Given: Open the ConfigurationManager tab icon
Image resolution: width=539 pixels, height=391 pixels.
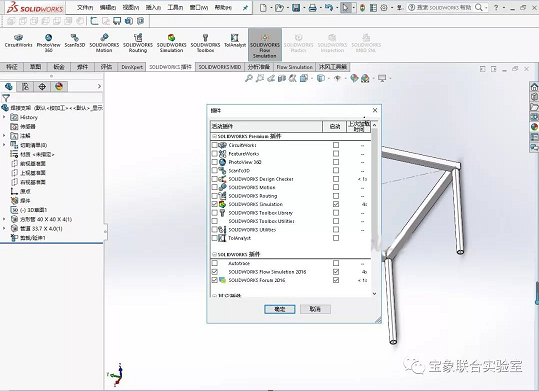Looking at the screenshot, I should (x=42, y=87).
